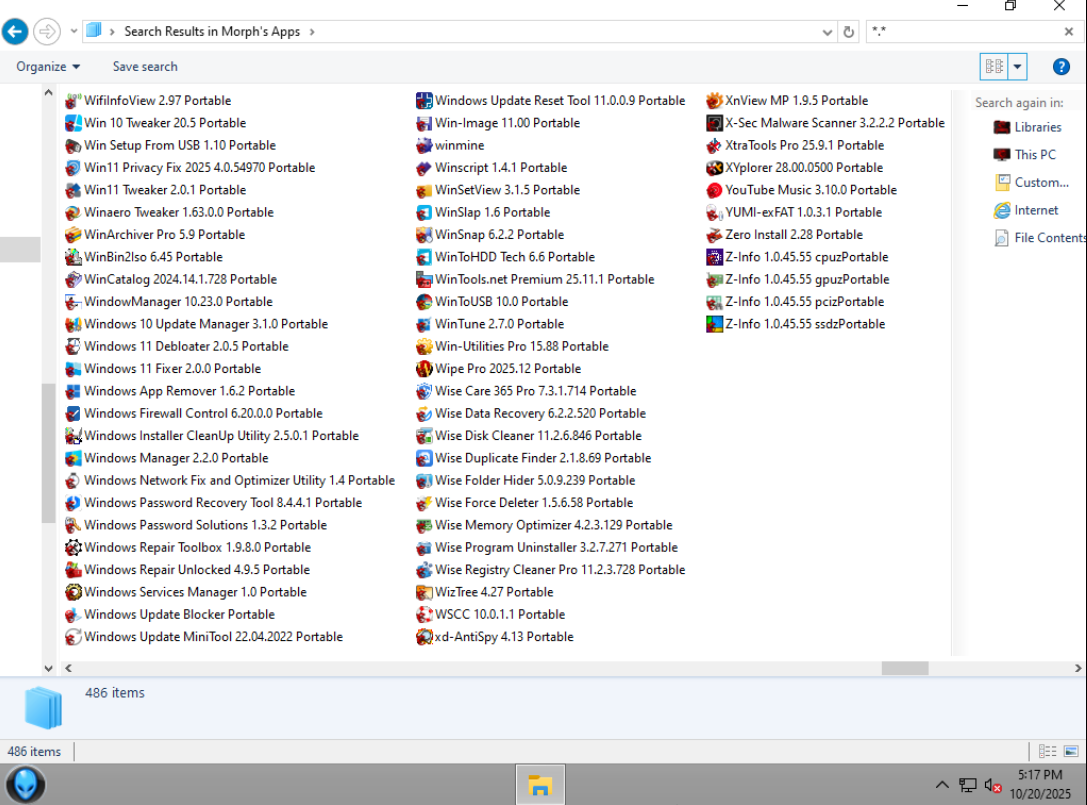This screenshot has width=1087, height=805.
Task: Select the Windows Update MiniTool icon
Action: [73, 637]
